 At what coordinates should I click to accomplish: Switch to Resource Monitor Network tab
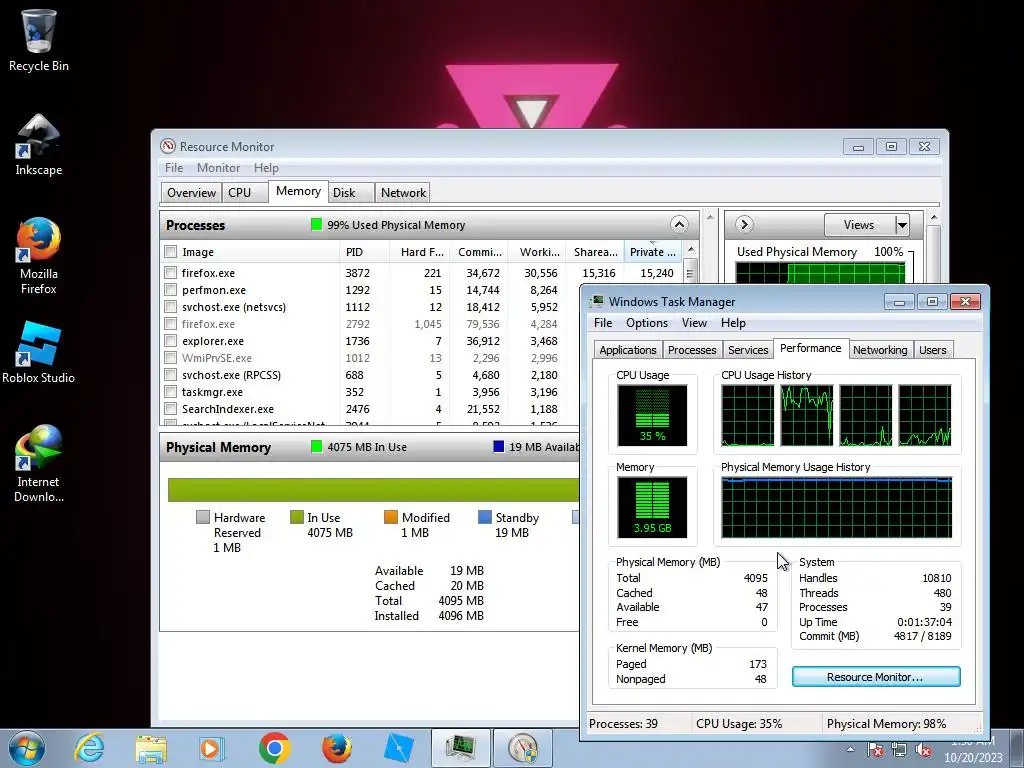point(404,193)
